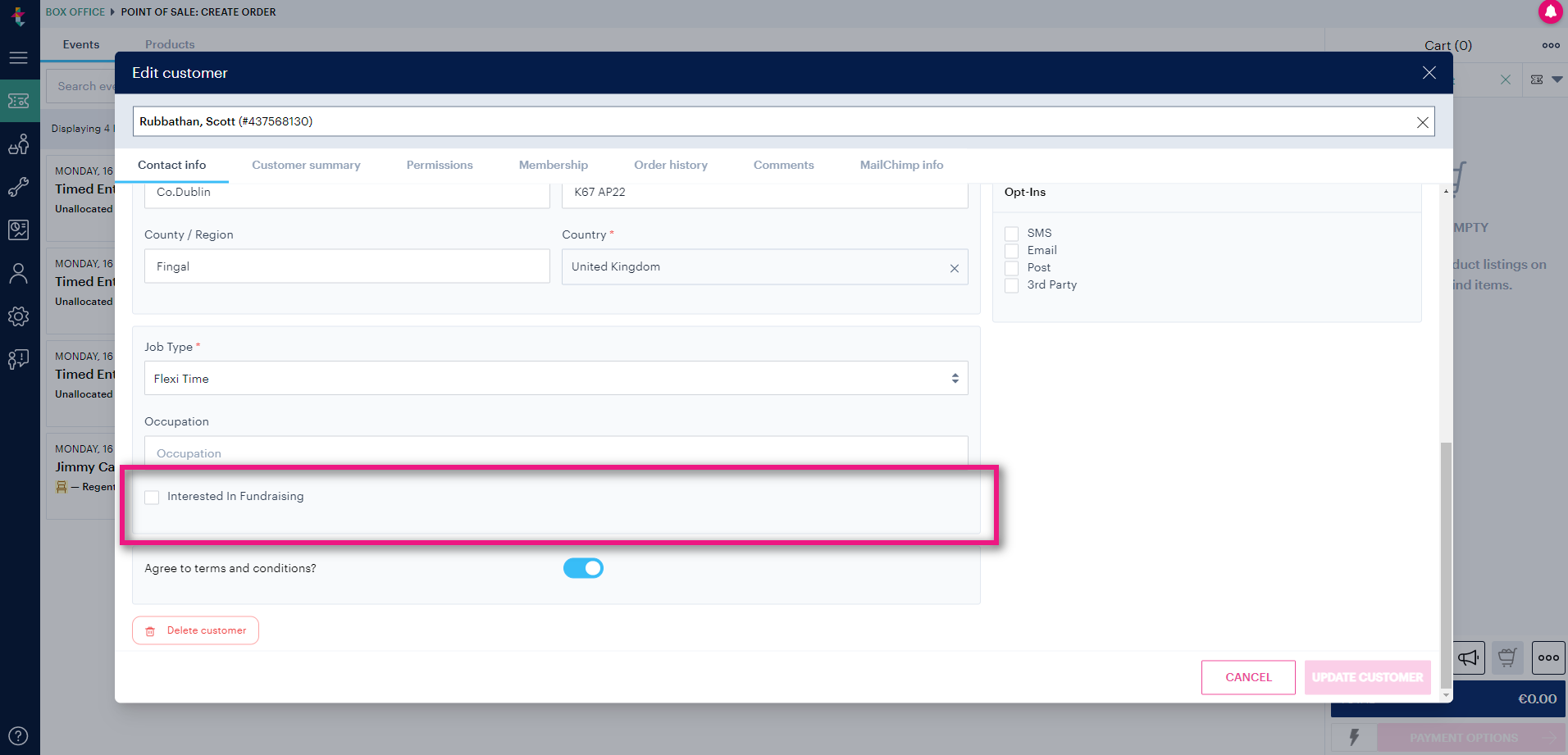The image size is (1568, 755).
Task: Click the CANCEL button
Action: pos(1248,677)
